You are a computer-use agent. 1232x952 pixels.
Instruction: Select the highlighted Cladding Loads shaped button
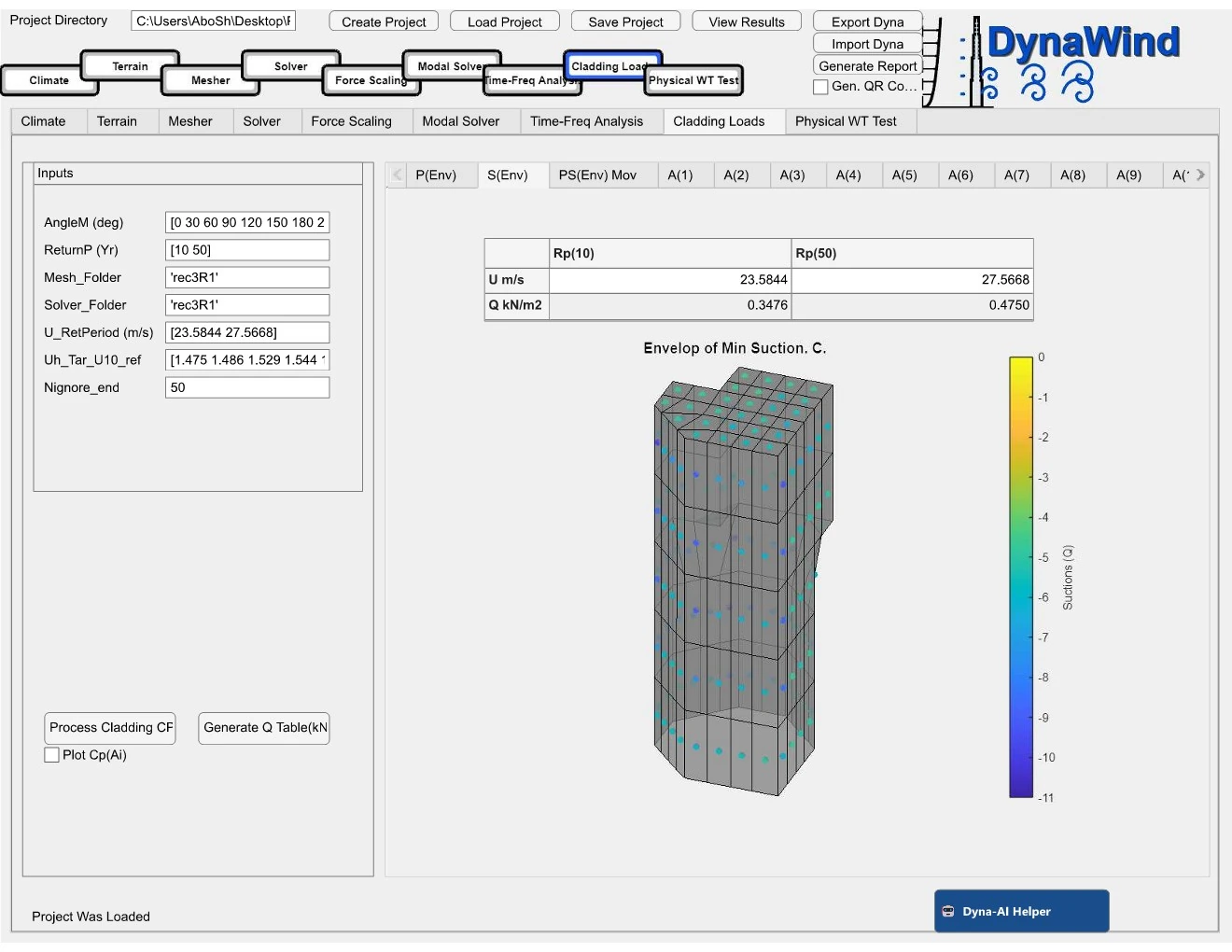(612, 65)
